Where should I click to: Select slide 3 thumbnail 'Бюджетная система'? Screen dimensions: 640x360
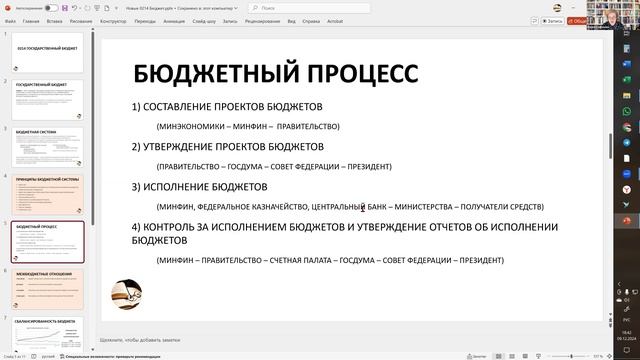click(47, 147)
